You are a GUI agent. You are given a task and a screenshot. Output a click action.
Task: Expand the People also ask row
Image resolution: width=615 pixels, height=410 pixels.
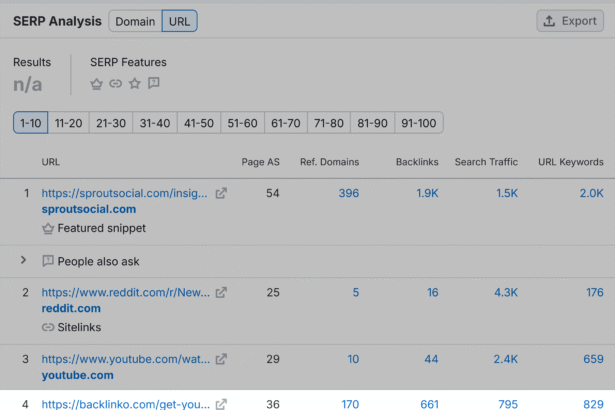(23, 261)
